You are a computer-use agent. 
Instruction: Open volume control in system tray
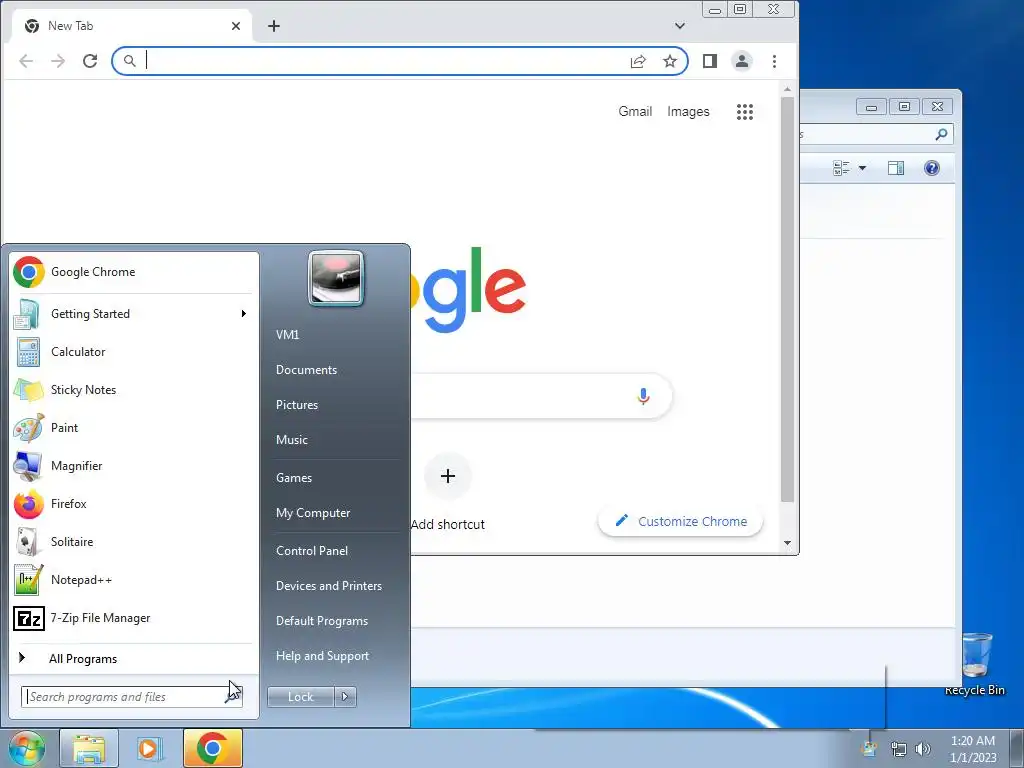(x=923, y=749)
